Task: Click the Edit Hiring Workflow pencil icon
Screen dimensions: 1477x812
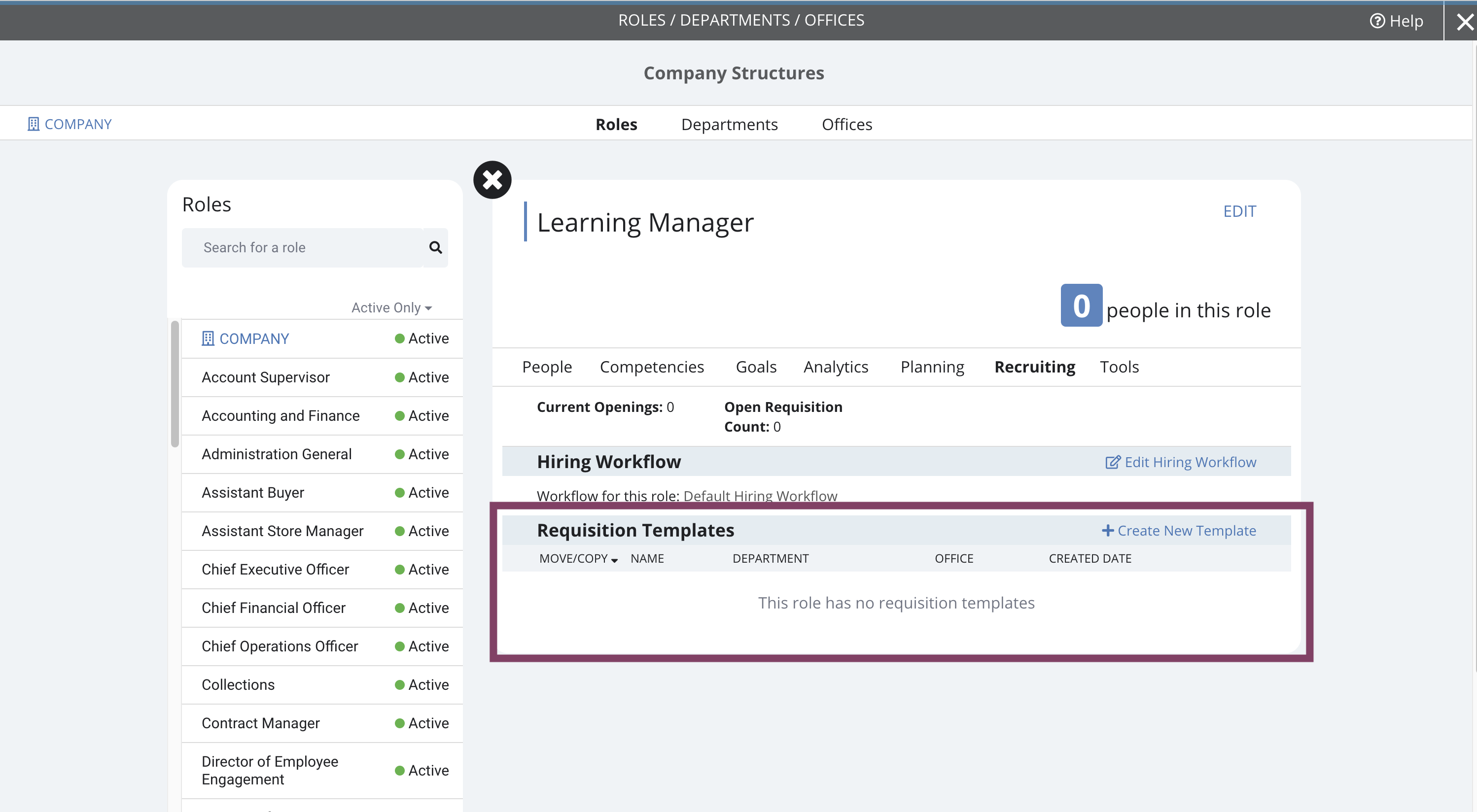Action: coord(1112,462)
